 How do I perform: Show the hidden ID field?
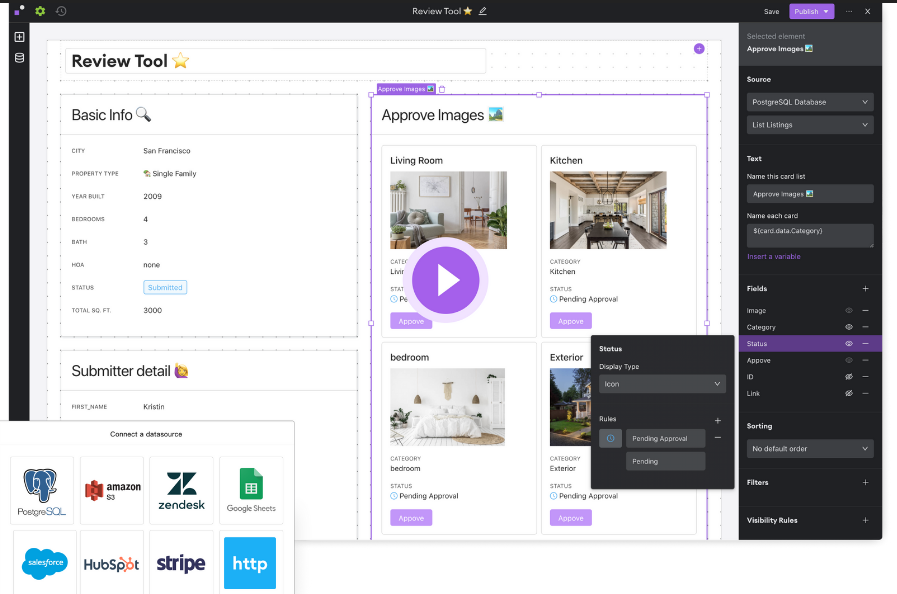849,377
